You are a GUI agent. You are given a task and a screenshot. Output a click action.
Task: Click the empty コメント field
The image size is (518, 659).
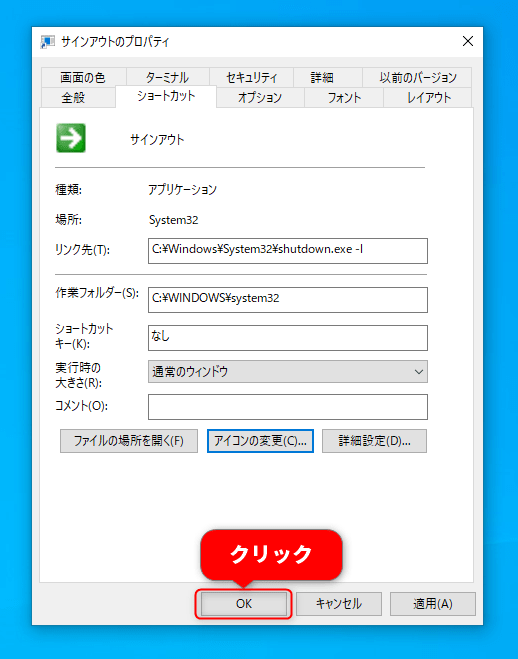[288, 406]
